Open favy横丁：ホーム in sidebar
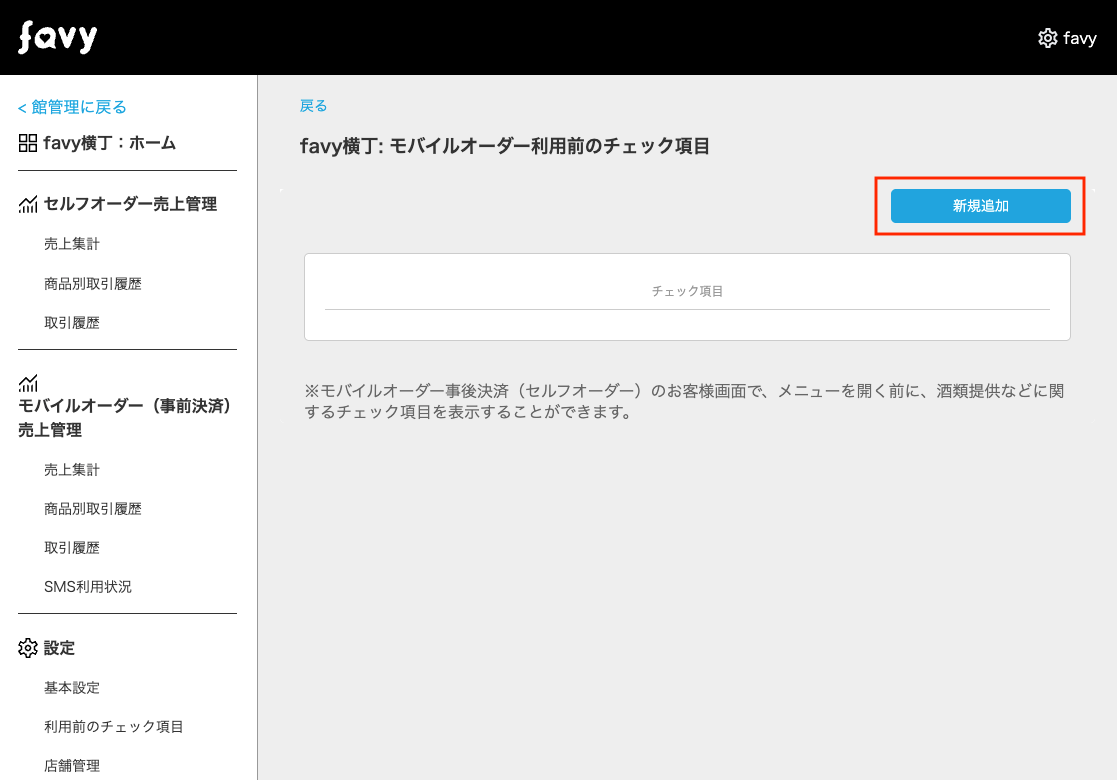Image resolution: width=1117 pixels, height=780 pixels. click(x=109, y=143)
